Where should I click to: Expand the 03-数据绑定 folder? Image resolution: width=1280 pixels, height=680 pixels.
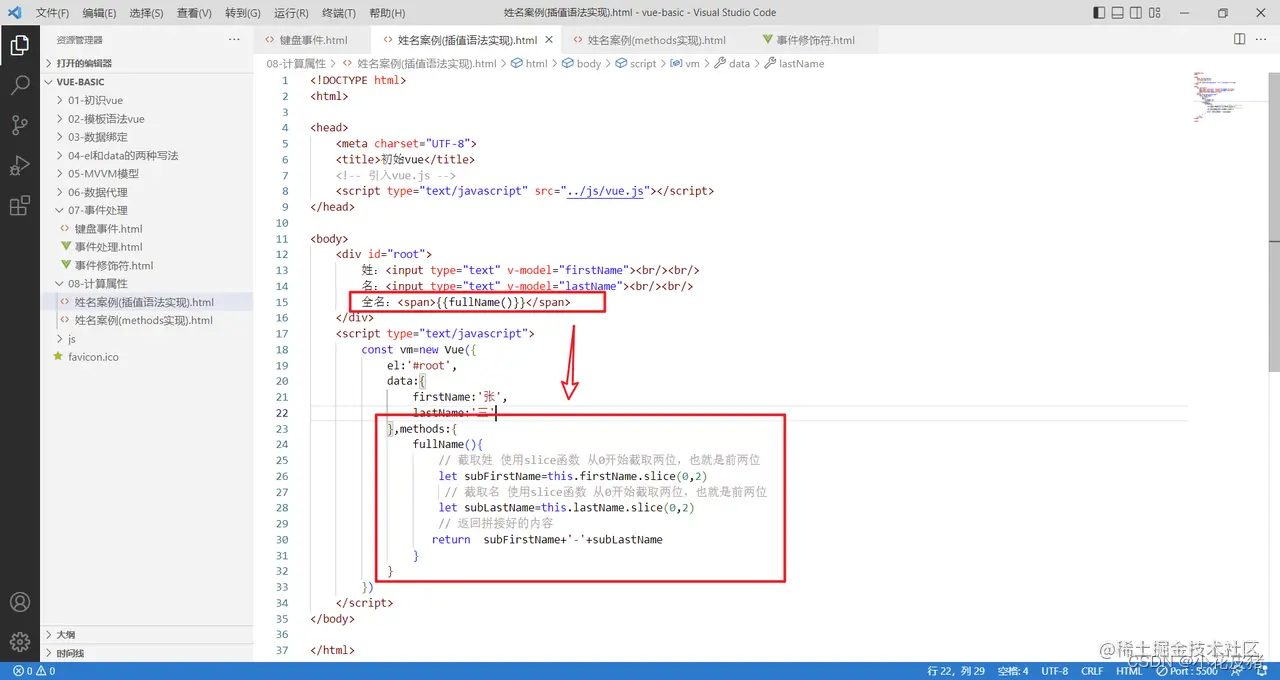pyautogui.click(x=147, y=137)
